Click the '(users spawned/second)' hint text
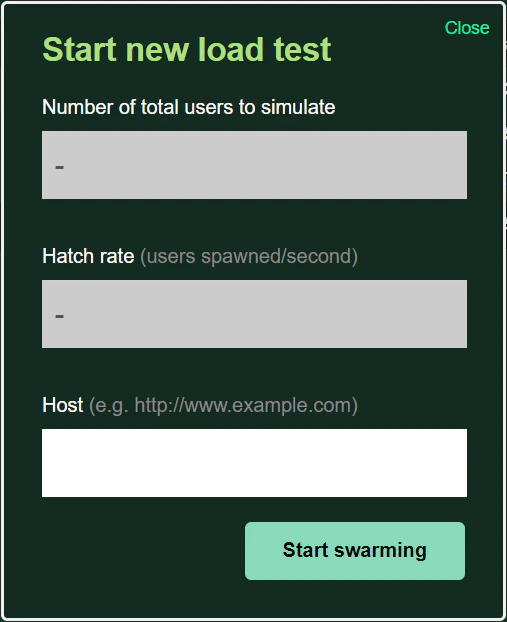Screen dimensions: 507x622 point(249,256)
